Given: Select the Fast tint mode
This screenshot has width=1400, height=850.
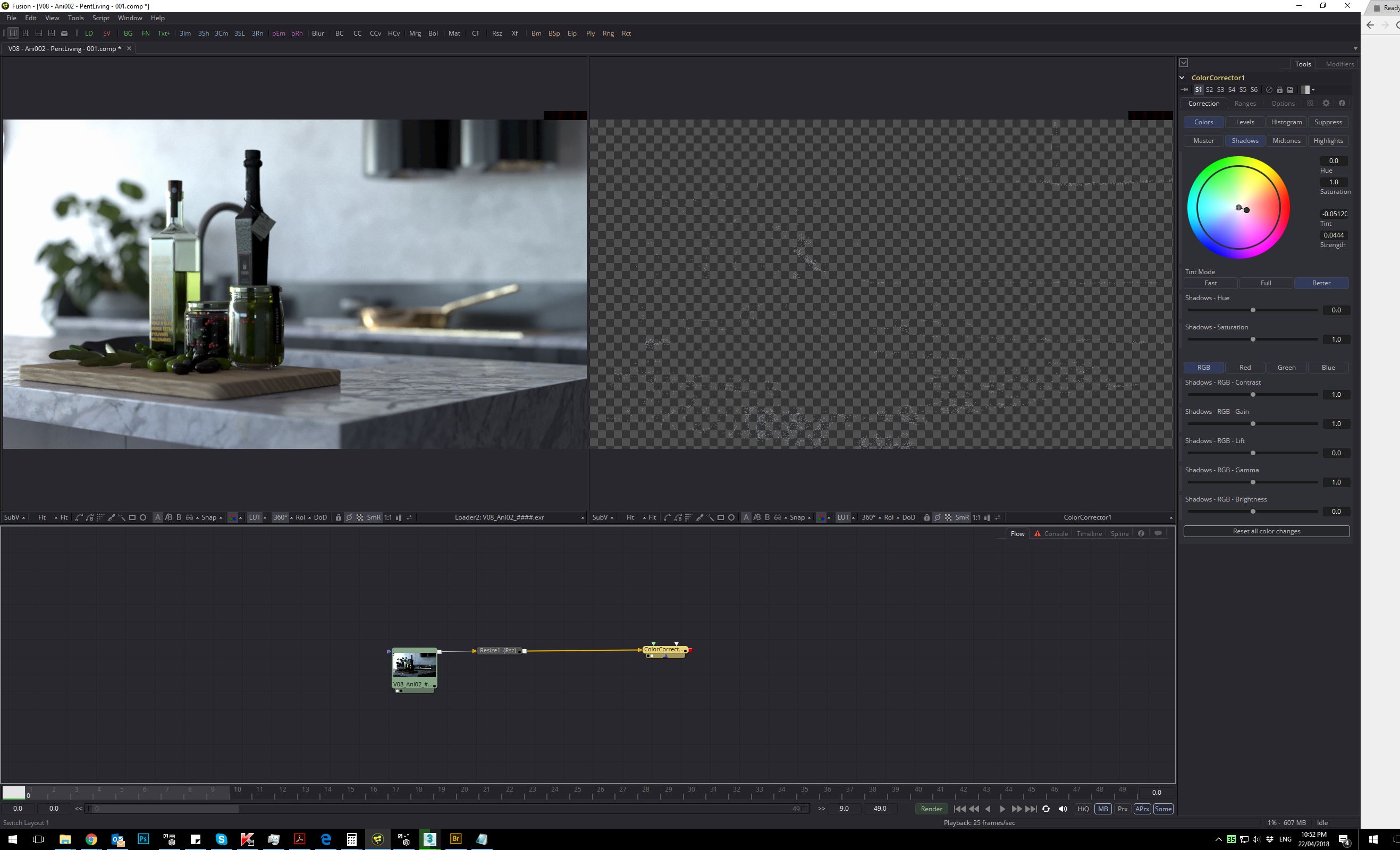Looking at the screenshot, I should pos(1210,283).
